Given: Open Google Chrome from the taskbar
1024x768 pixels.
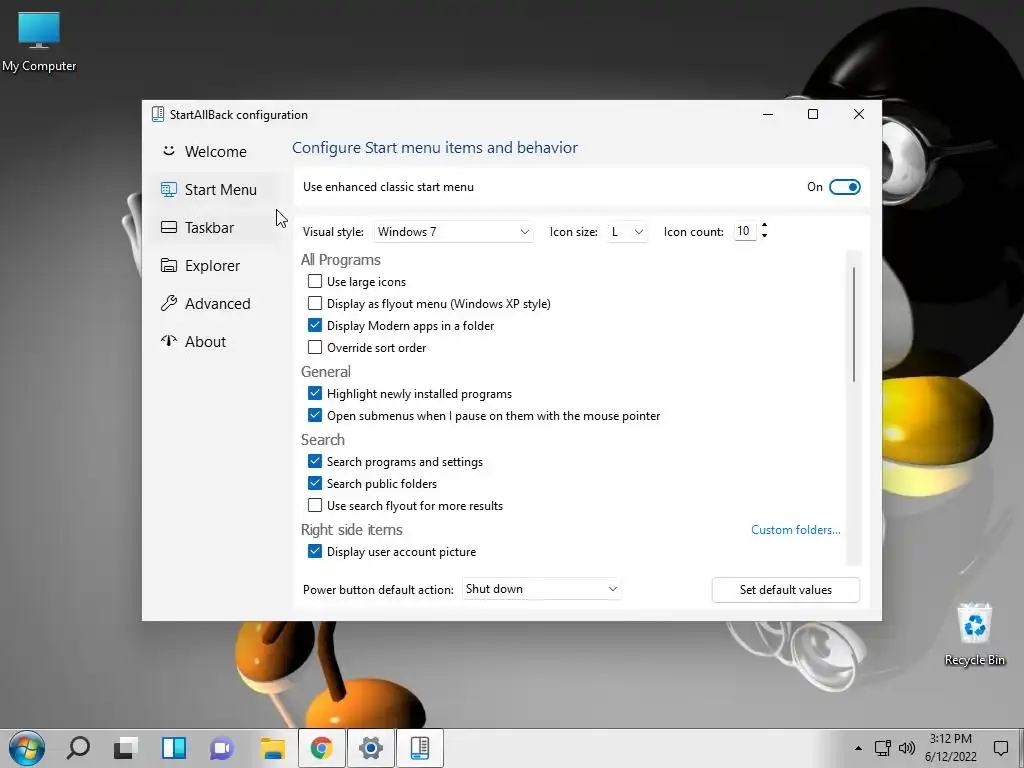Looking at the screenshot, I should click(321, 748).
